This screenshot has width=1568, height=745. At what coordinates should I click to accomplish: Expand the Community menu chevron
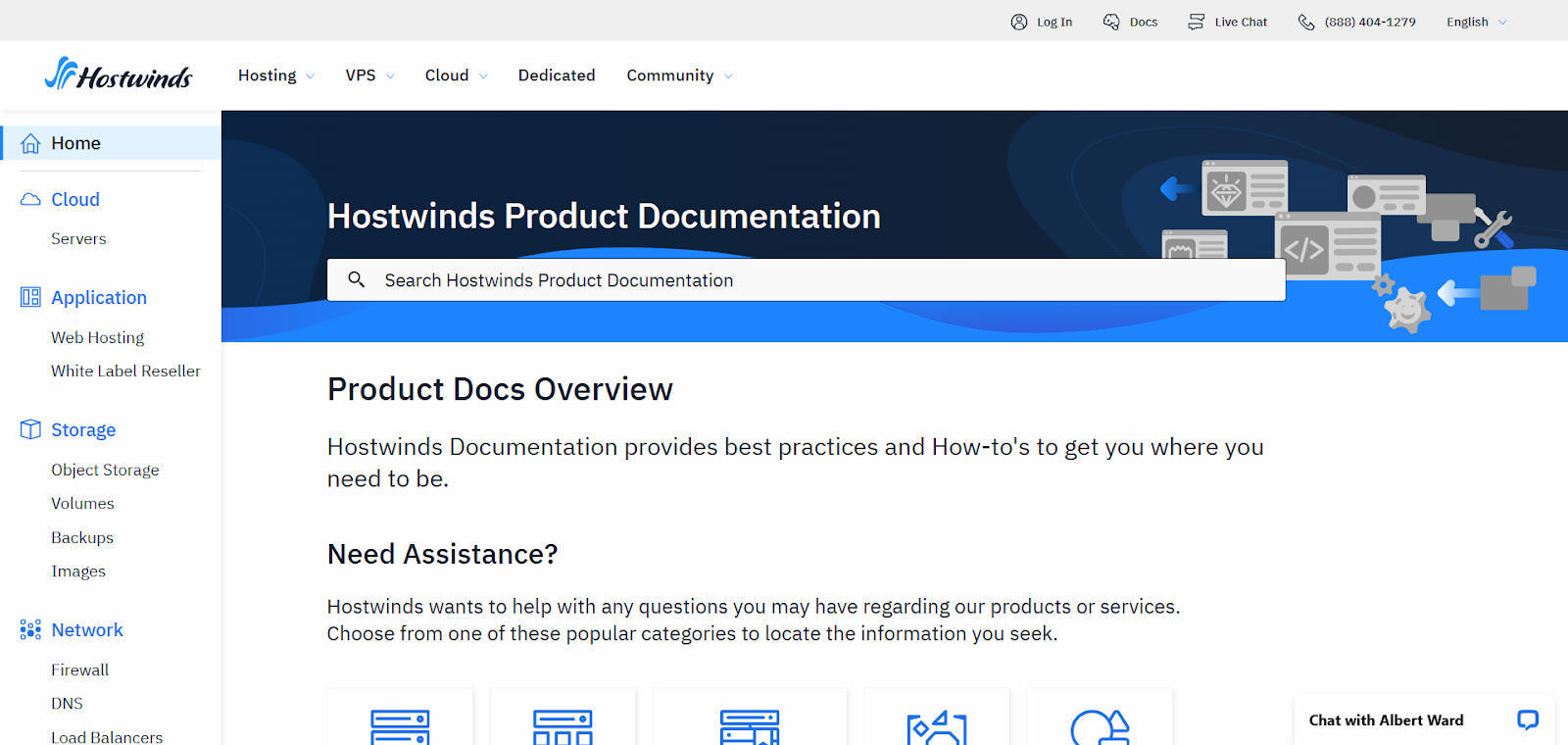(x=728, y=76)
